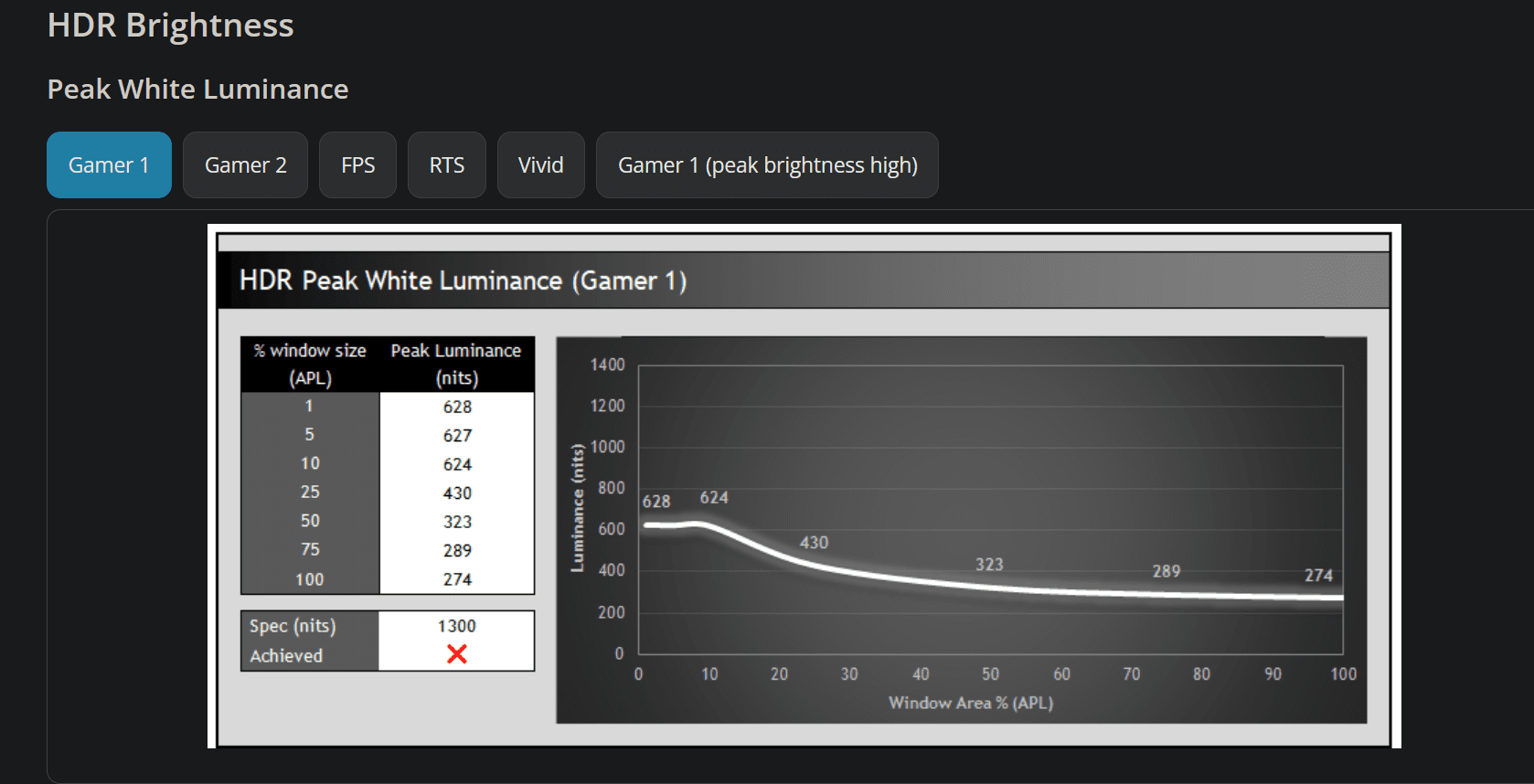
Task: Click the 'Peak Luminance (nits)' column header
Action: 456,365
